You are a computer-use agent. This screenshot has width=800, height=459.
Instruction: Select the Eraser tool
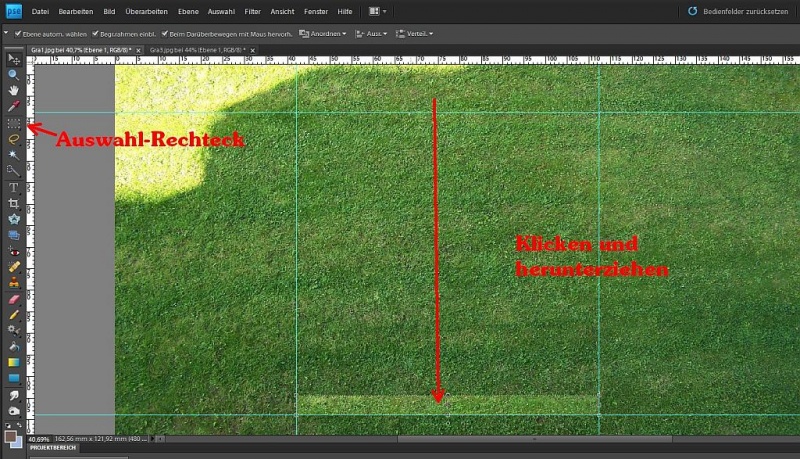(x=14, y=299)
